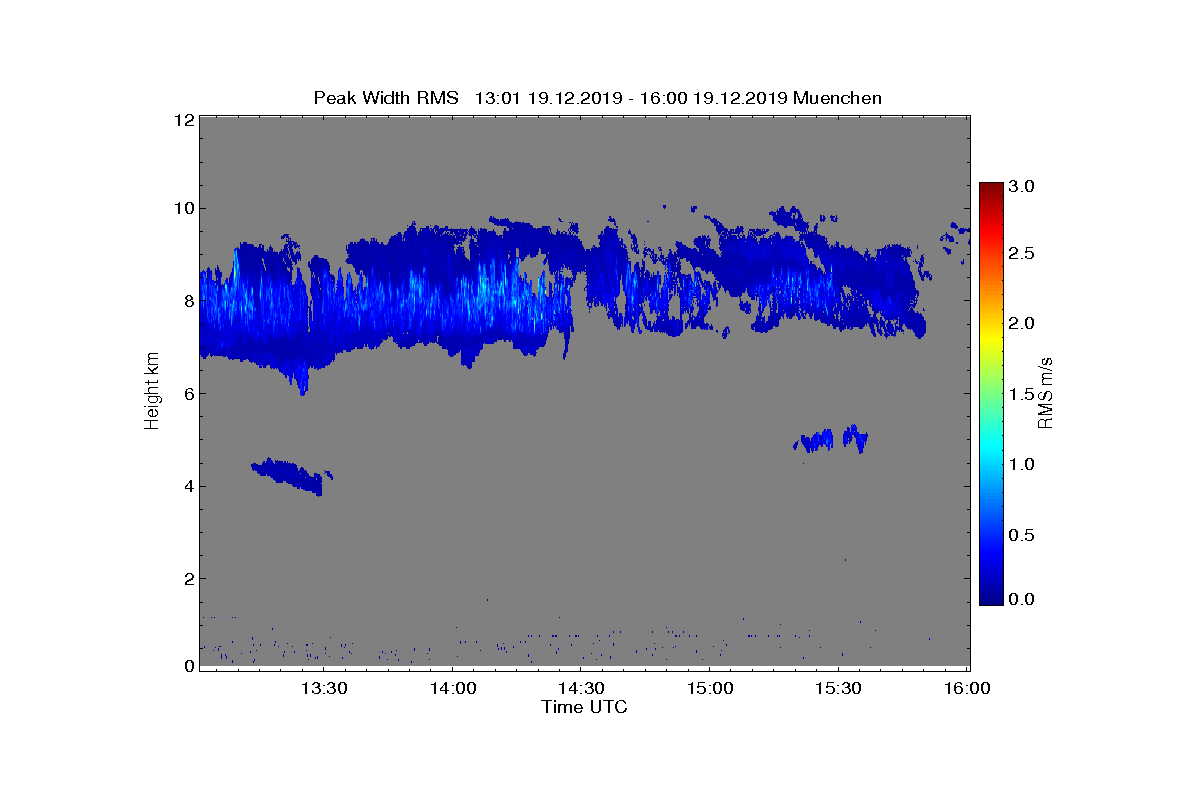Click the small cloud patch near 5 km
Viewport: 1200px width, 800px height.
click(x=831, y=439)
